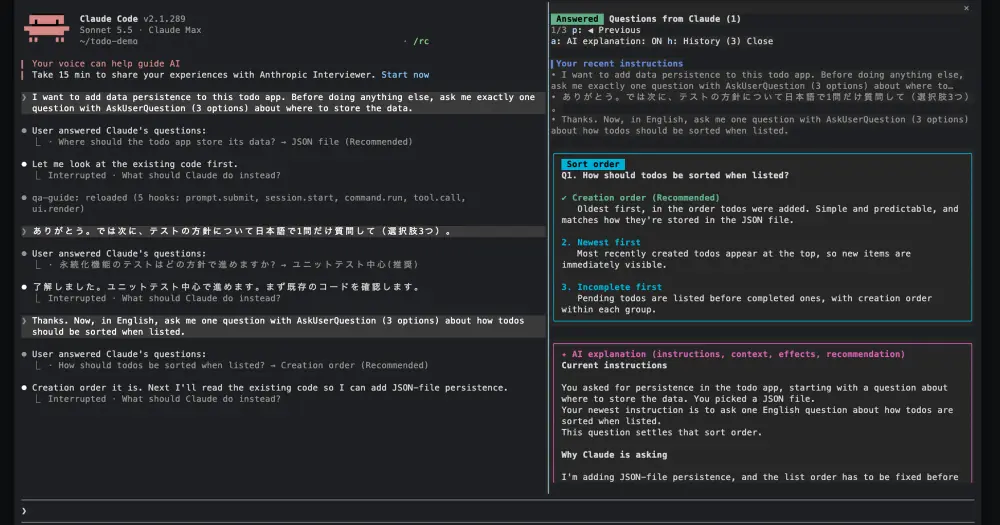Click the Why Claude is asking subheading
Image resolution: width=1000 pixels, height=525 pixels.
point(614,455)
